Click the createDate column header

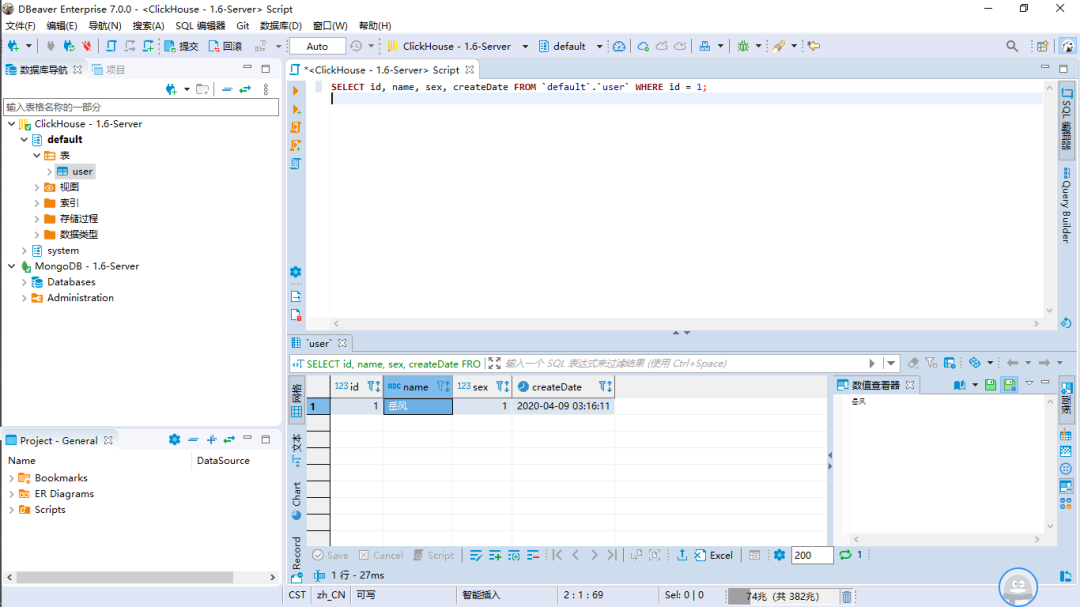coord(556,387)
